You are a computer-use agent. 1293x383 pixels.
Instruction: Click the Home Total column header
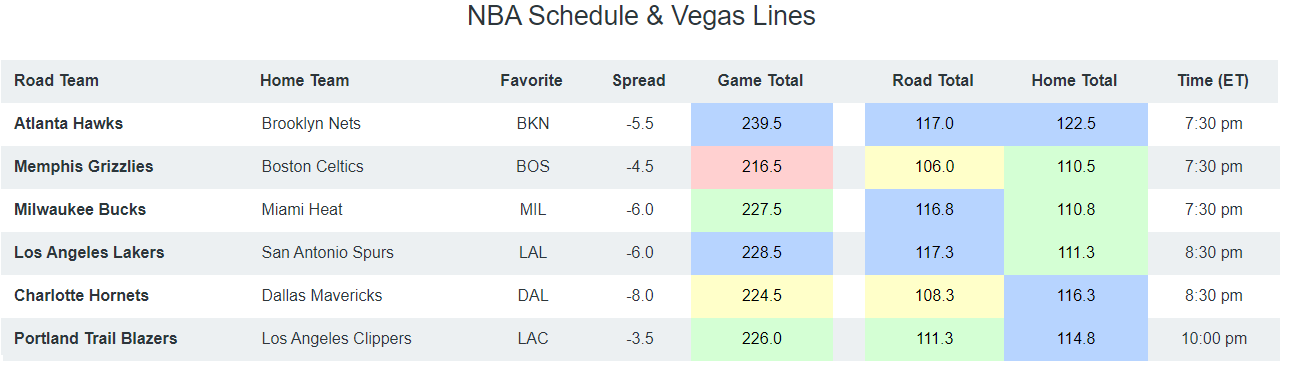tap(1075, 81)
